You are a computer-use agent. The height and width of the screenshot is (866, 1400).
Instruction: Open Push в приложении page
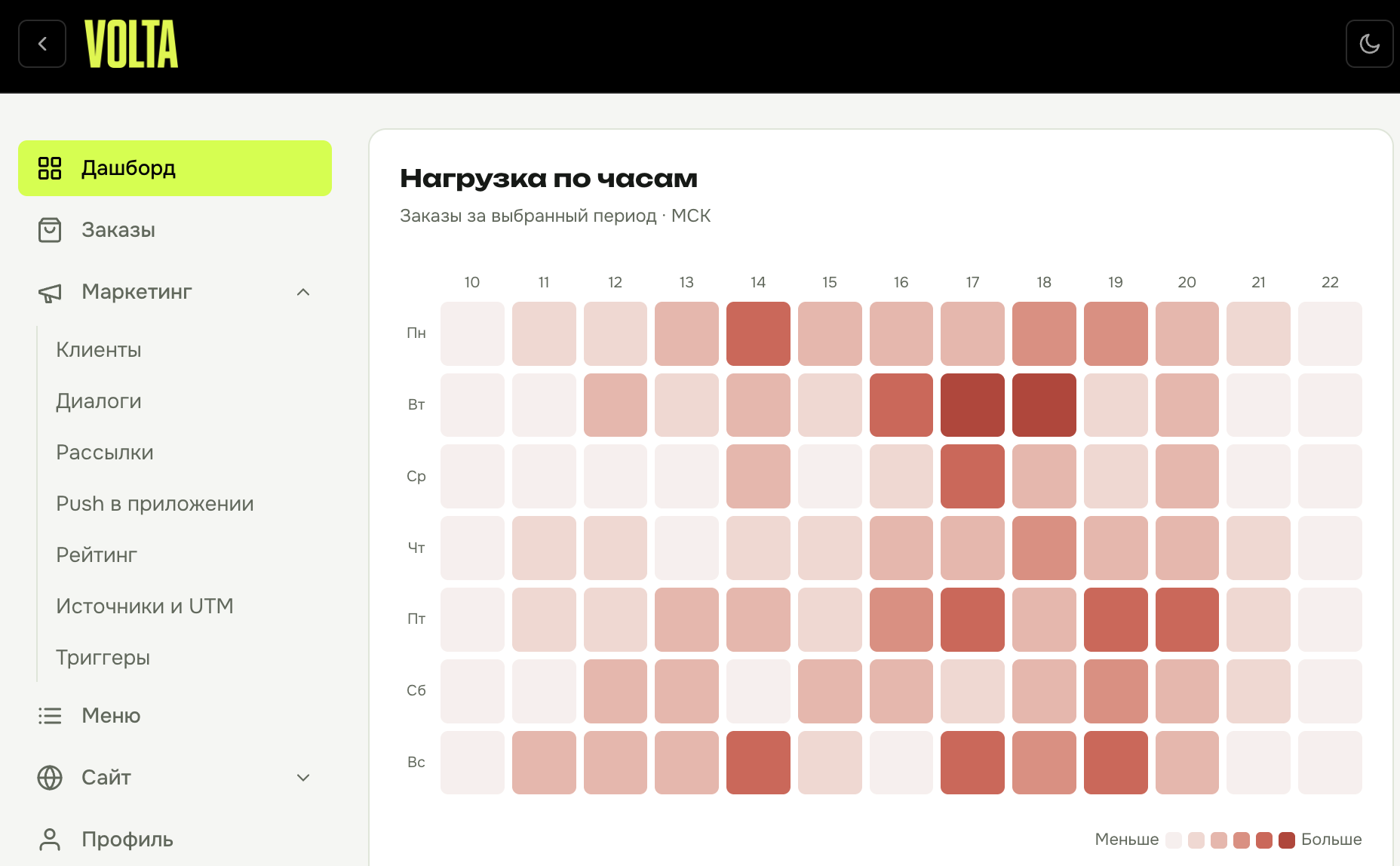click(x=155, y=504)
